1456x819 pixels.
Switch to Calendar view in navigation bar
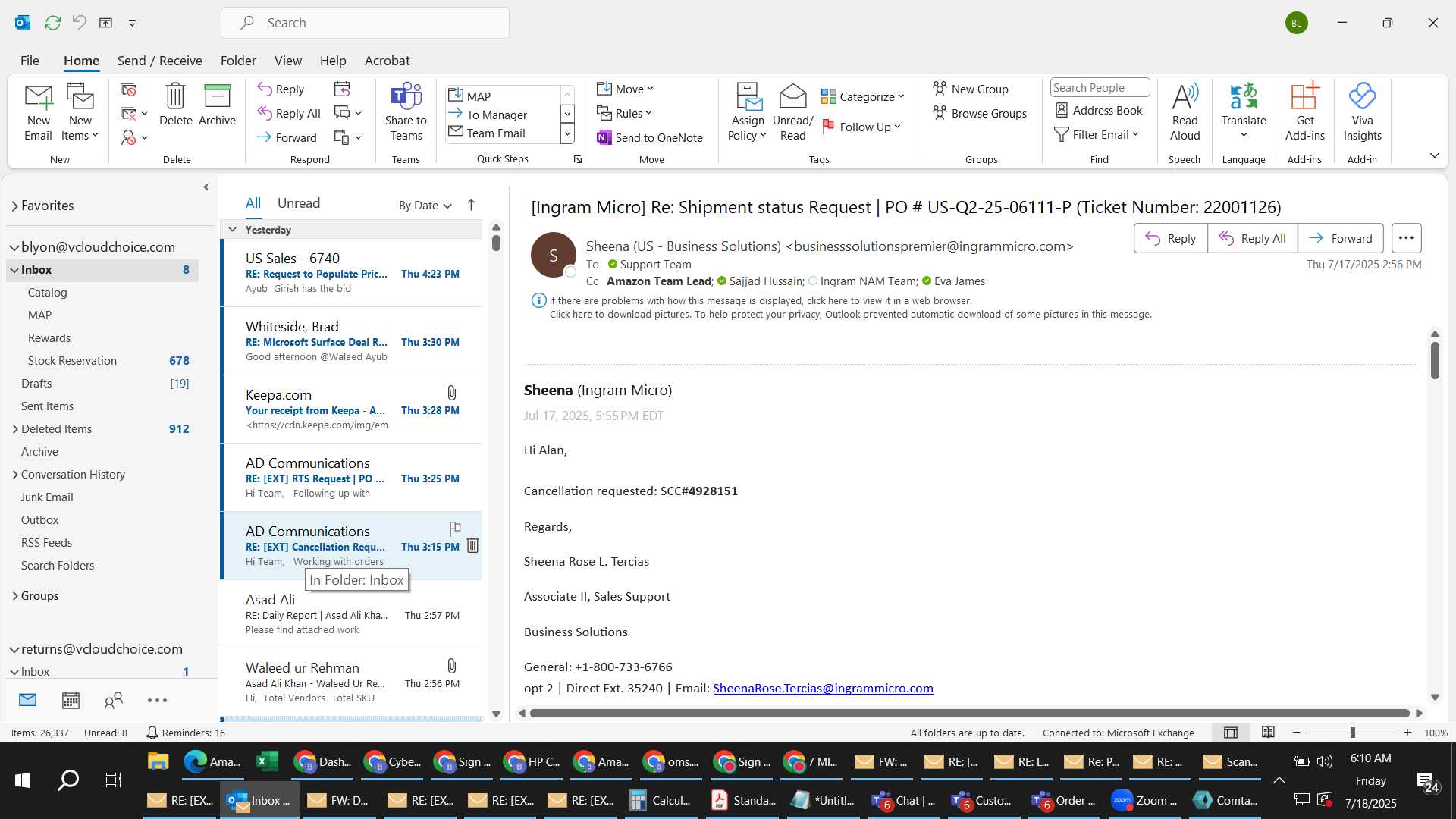[71, 700]
